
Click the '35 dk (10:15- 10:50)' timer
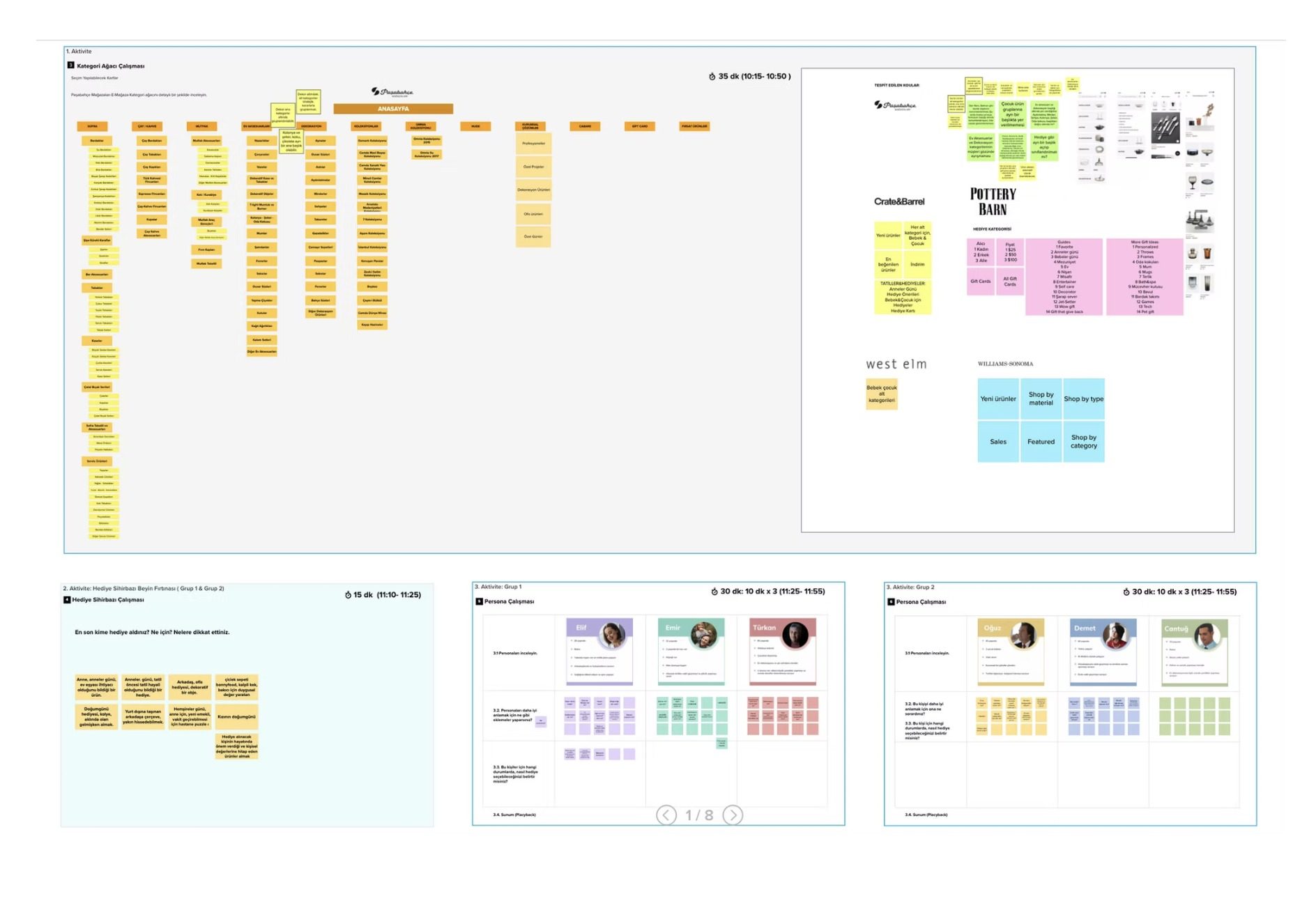point(750,76)
